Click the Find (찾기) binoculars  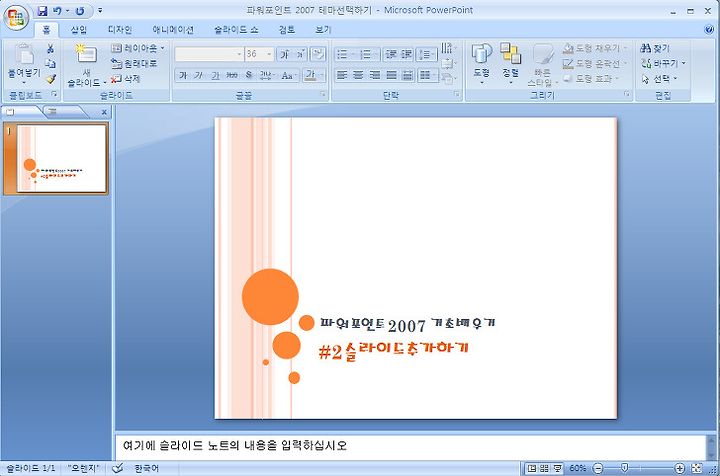click(655, 48)
